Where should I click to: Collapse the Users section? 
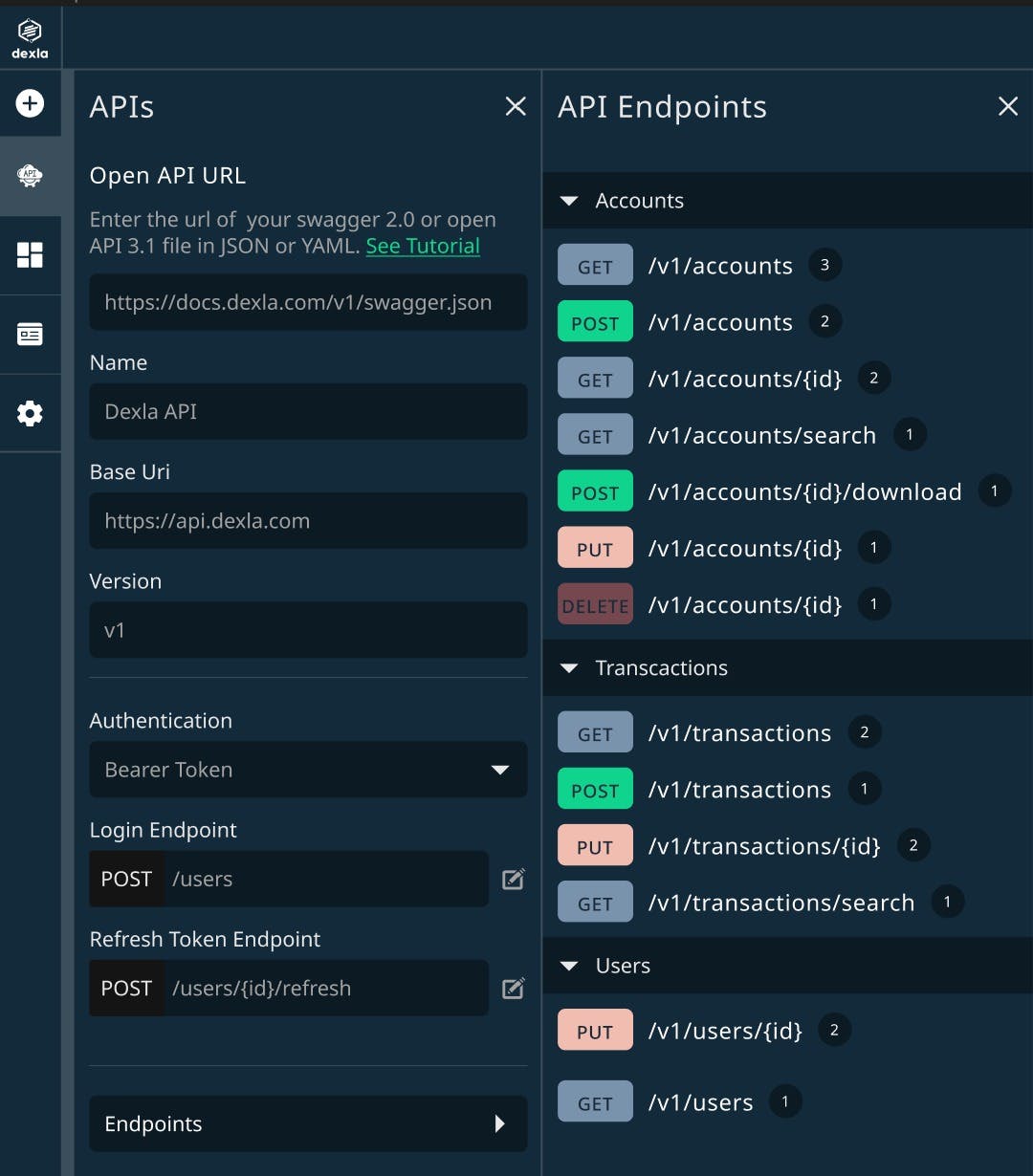click(788, 965)
